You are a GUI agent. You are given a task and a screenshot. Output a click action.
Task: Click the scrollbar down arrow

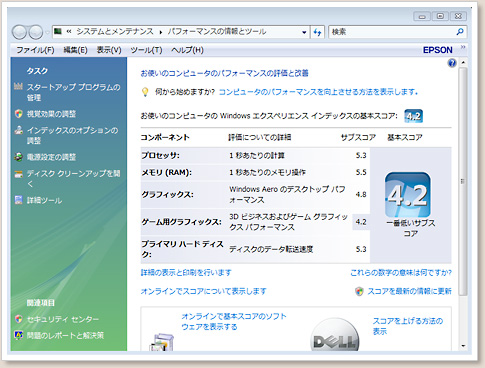463,346
